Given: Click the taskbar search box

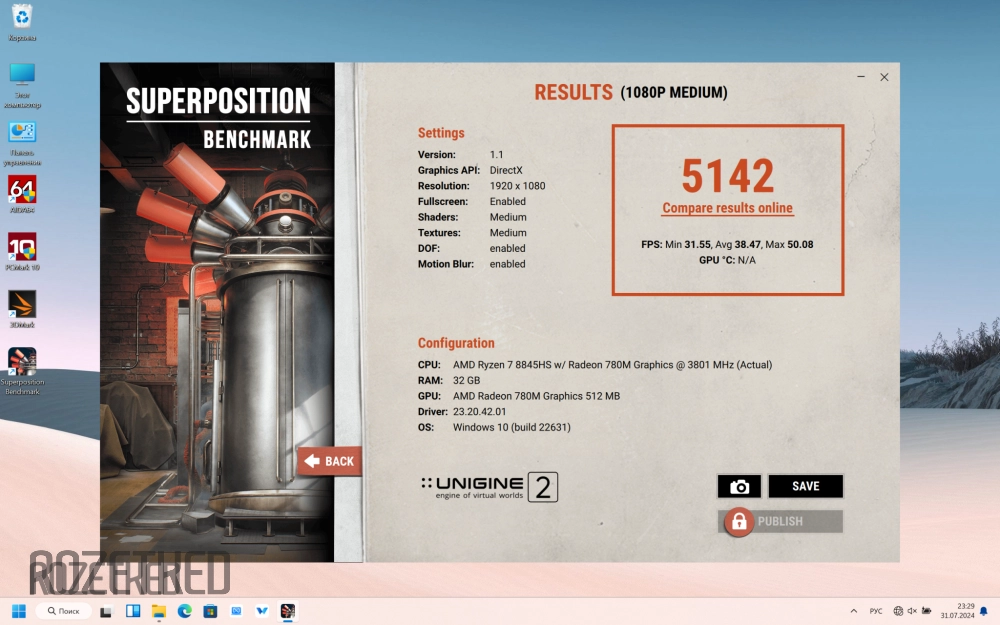Looking at the screenshot, I should (63, 610).
